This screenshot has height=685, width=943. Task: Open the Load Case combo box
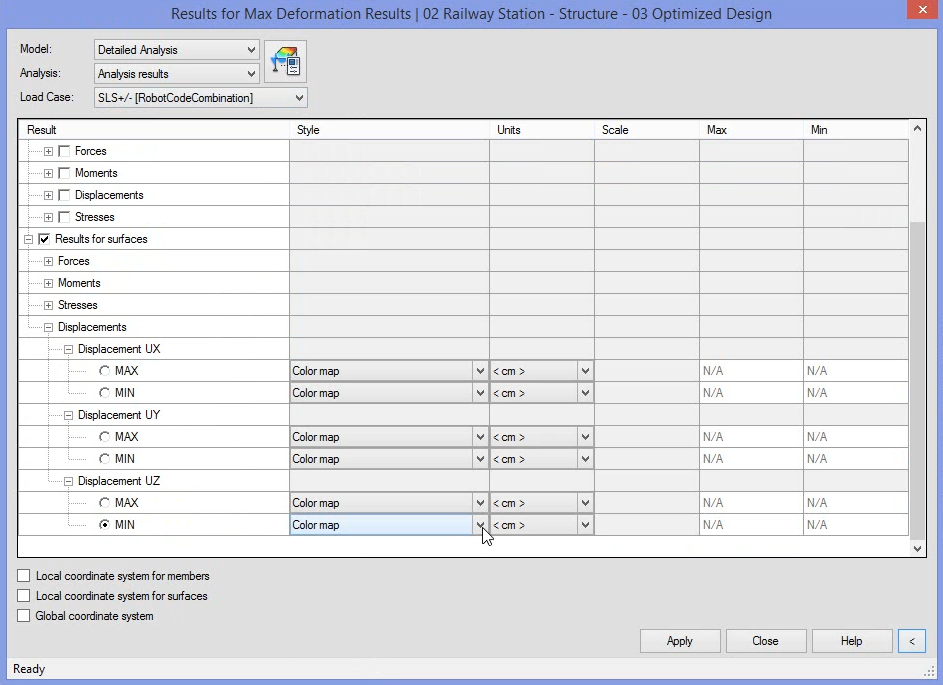tap(297, 98)
